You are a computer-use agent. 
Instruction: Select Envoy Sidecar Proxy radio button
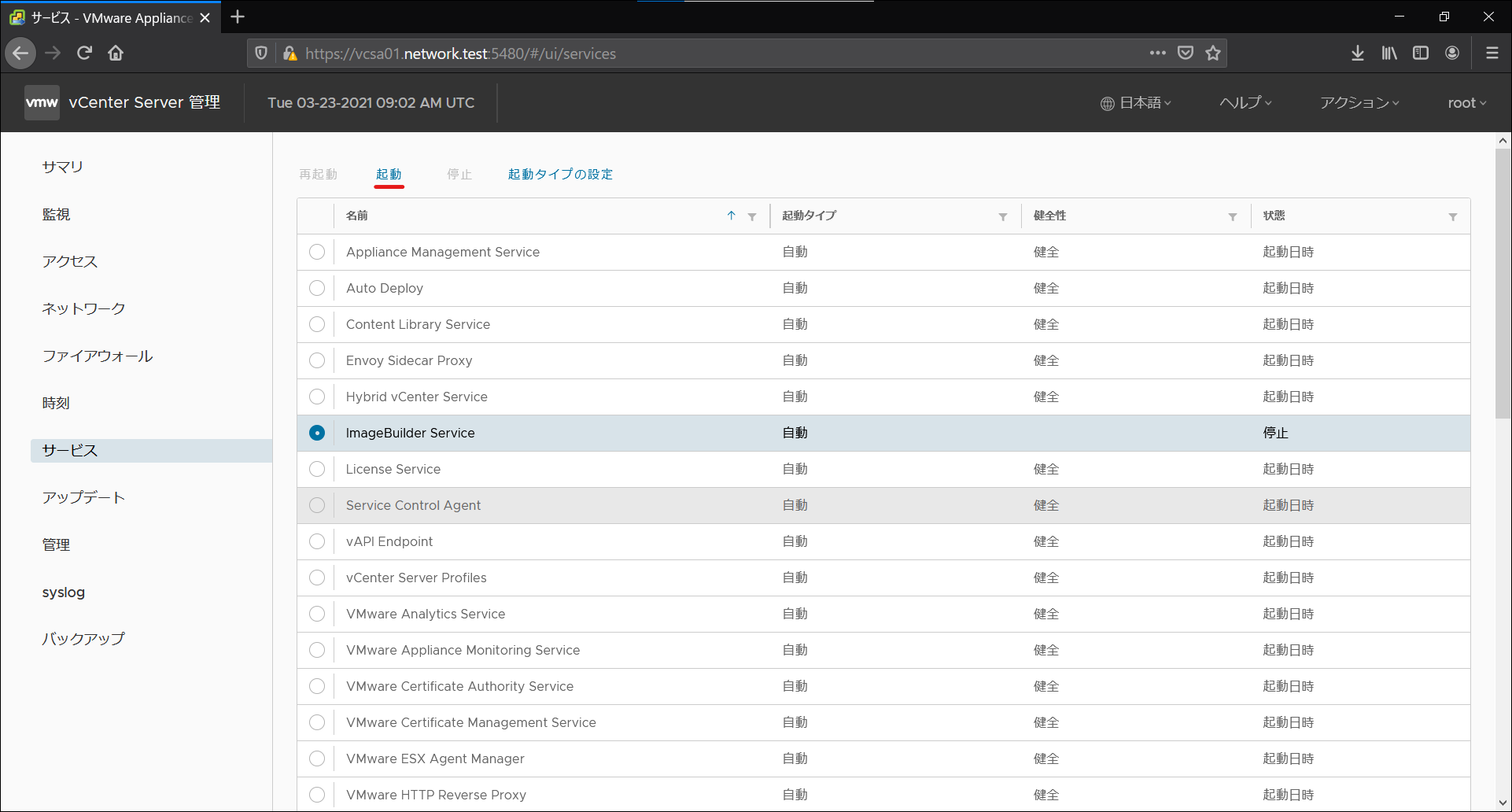(317, 360)
